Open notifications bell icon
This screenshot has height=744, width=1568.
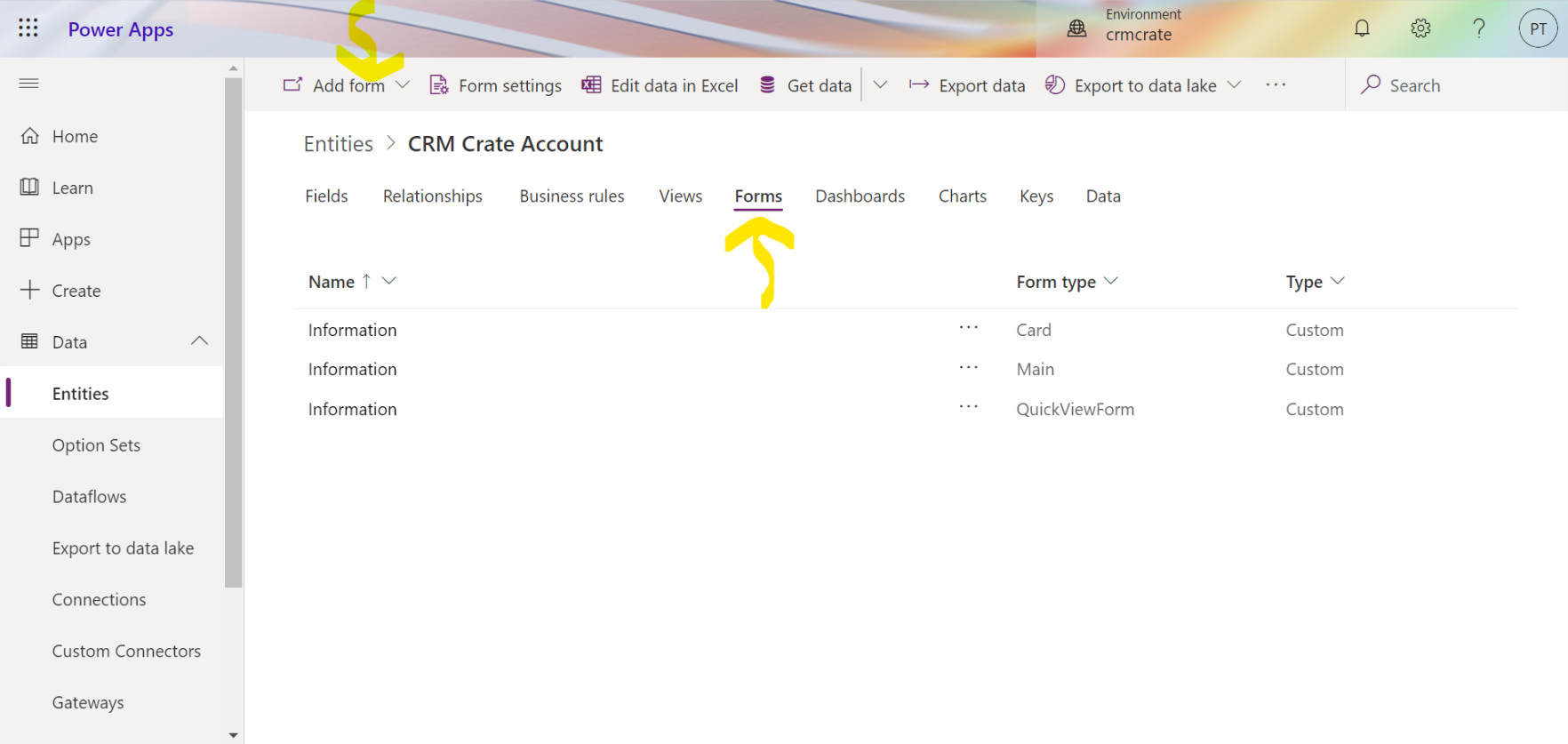(1362, 28)
